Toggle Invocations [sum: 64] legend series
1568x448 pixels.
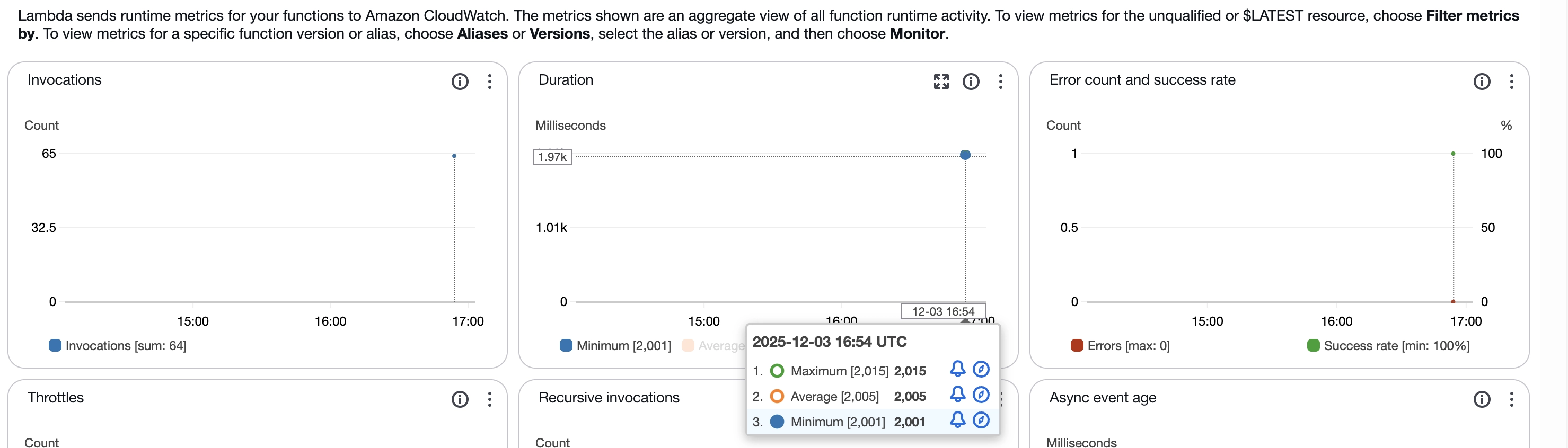pyautogui.click(x=118, y=346)
